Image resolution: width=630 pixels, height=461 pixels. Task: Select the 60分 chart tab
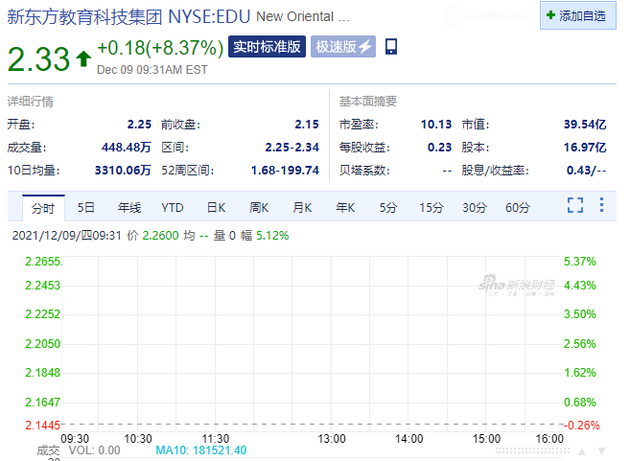[x=518, y=208]
